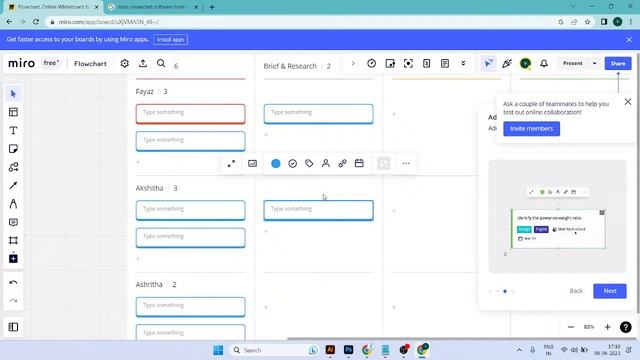Viewport: 640px width, 360px height.
Task: Open card more options ellipsis
Action: (x=406, y=163)
